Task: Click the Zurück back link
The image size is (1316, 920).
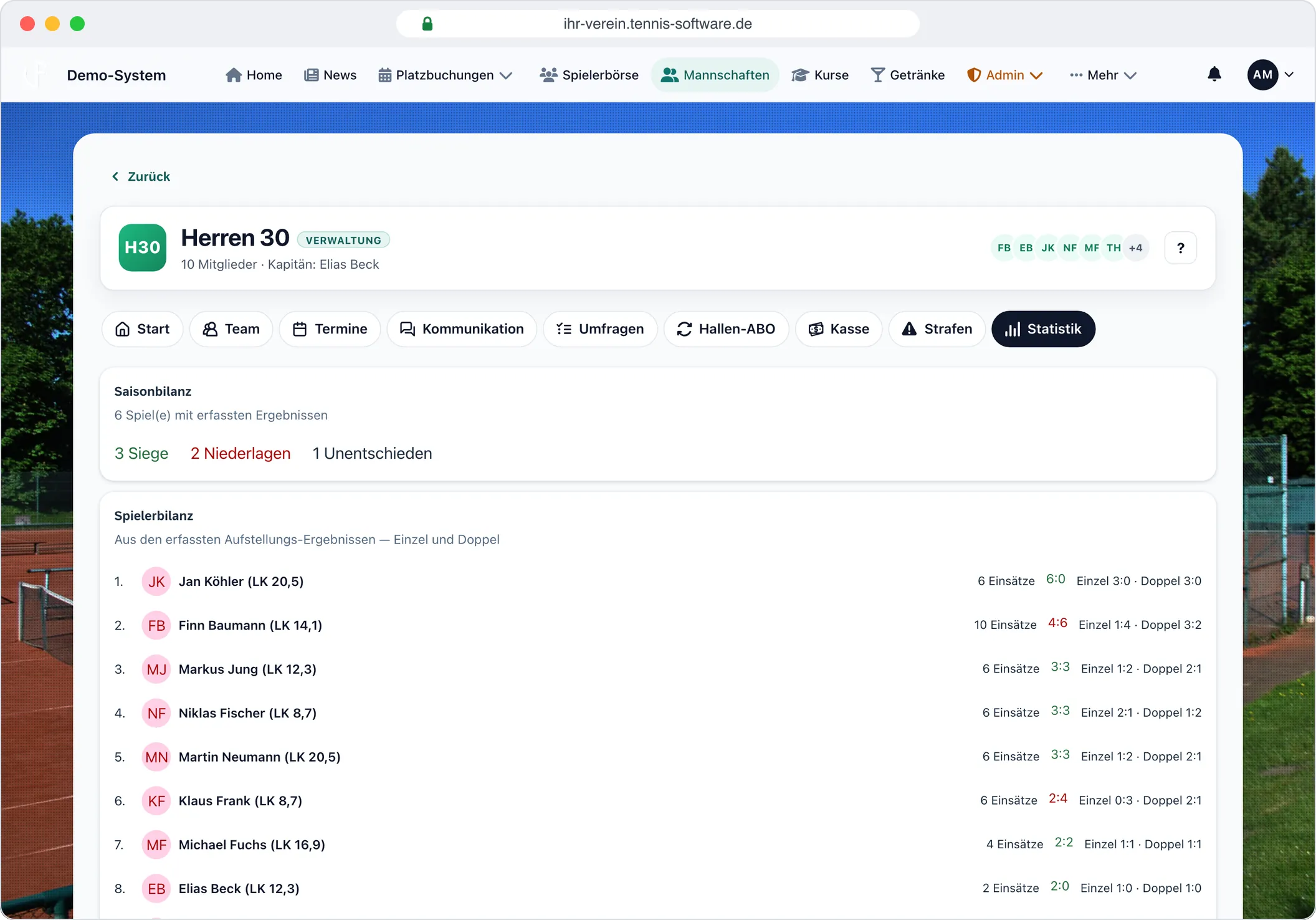Action: click(141, 176)
